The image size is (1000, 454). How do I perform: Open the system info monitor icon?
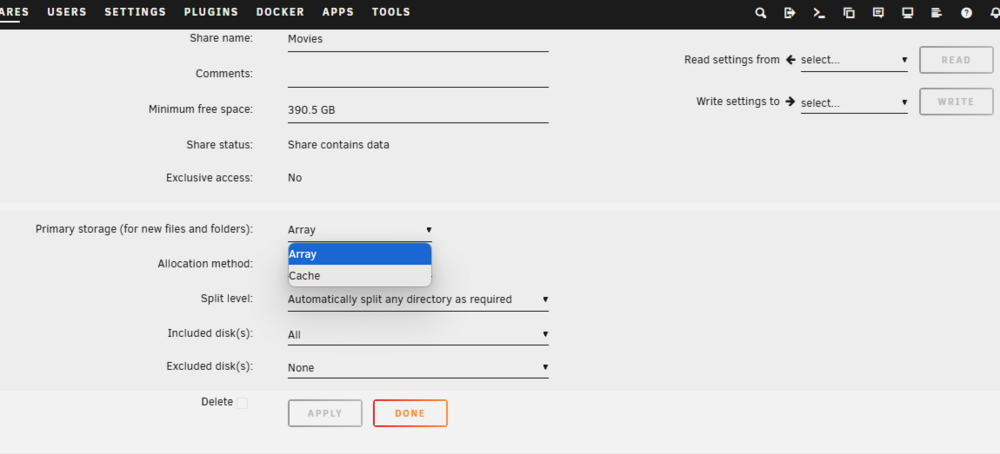[x=908, y=13]
